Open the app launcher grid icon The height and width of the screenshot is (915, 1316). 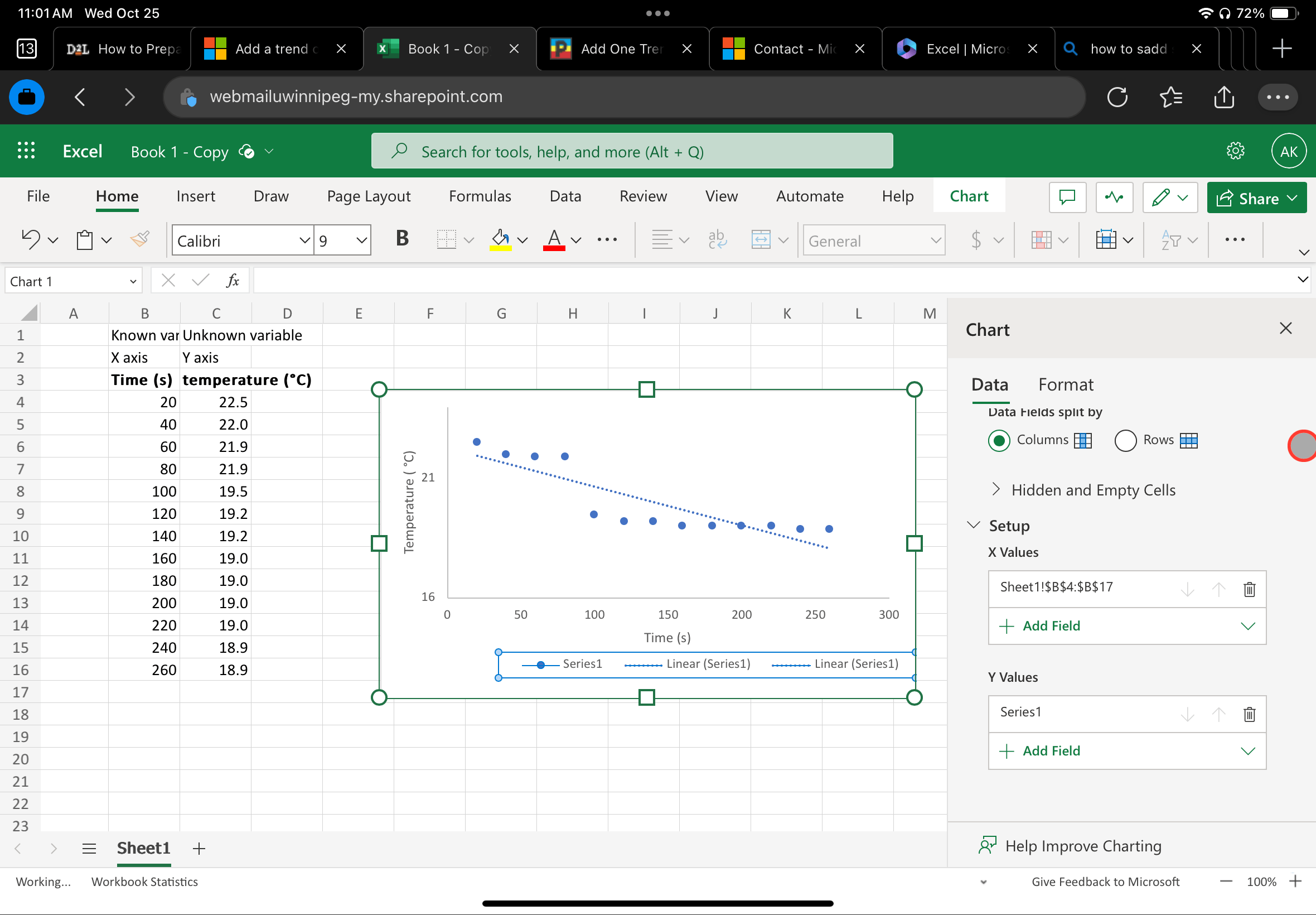click(x=26, y=151)
